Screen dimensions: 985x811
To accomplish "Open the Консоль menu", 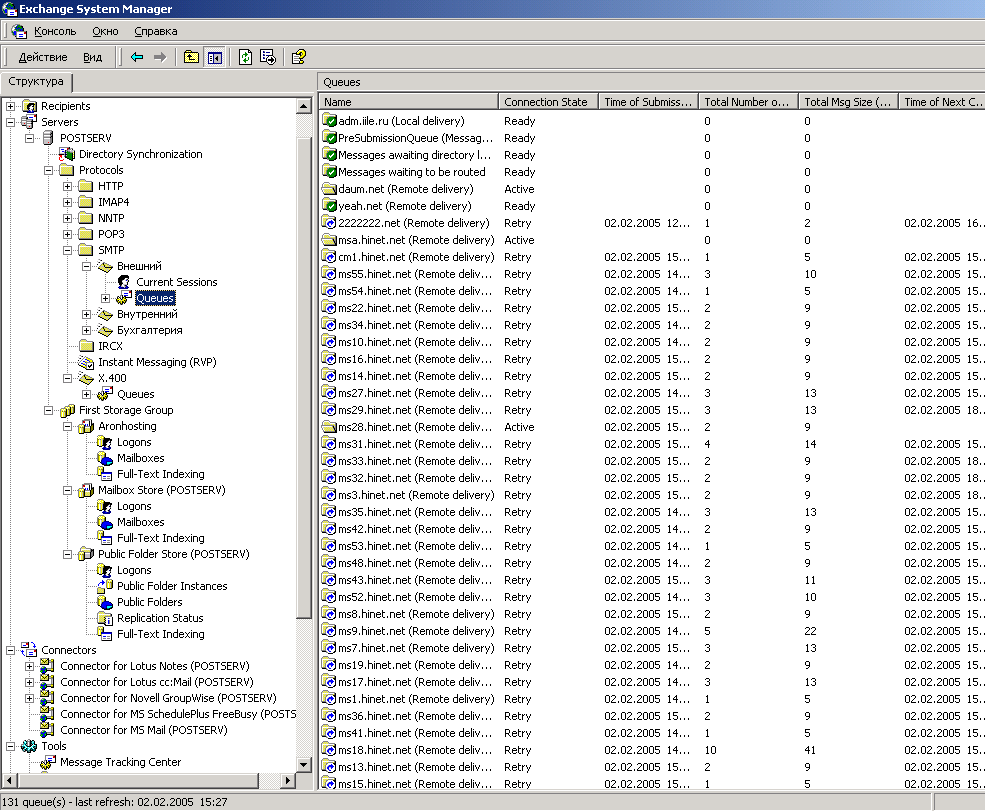I will tap(55, 31).
